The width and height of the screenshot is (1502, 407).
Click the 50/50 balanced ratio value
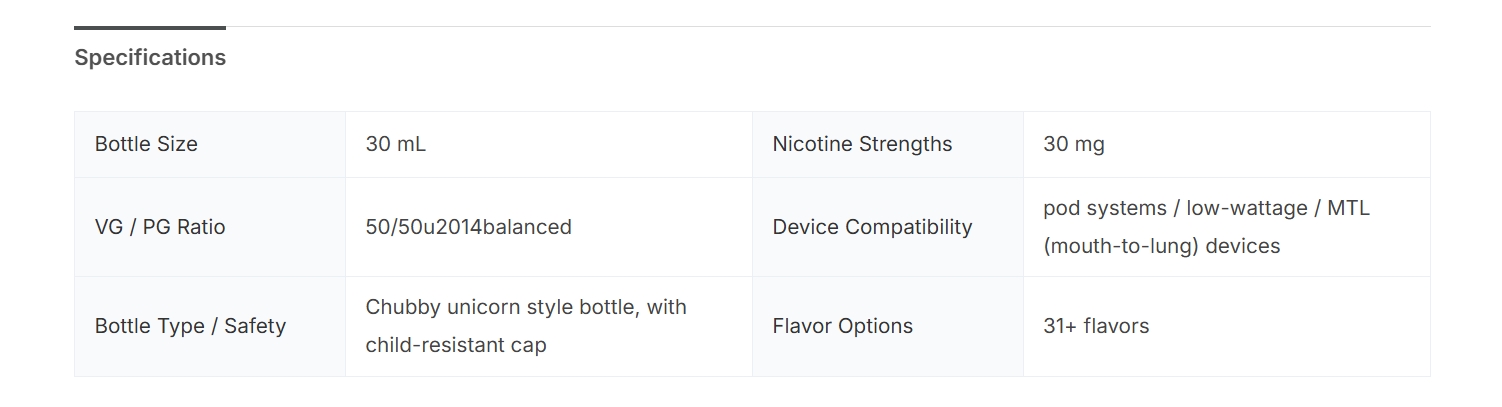[x=468, y=227]
